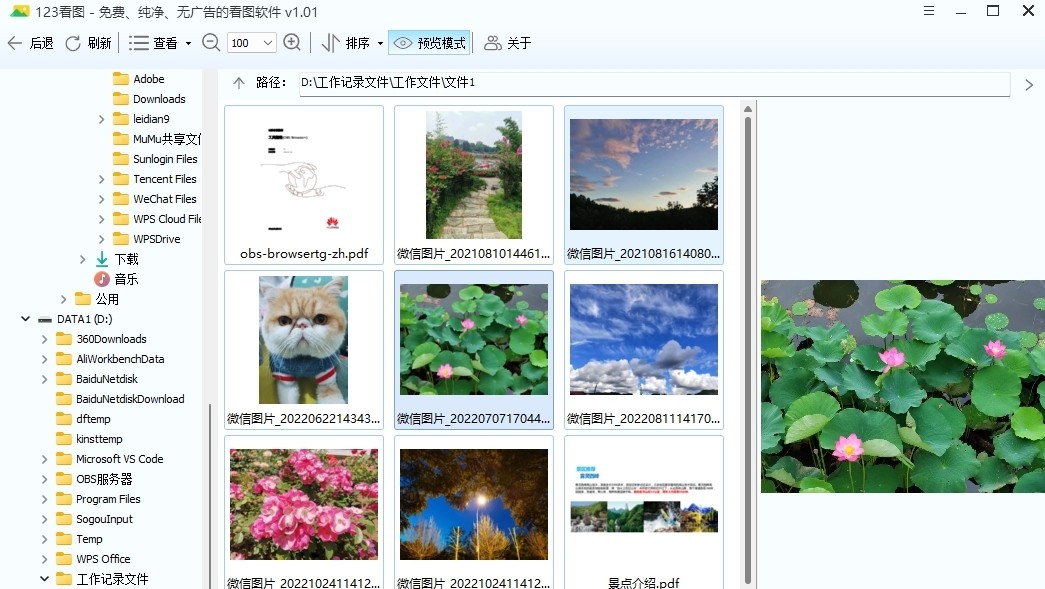Select the sunset sky photo thumbnail

point(644,185)
